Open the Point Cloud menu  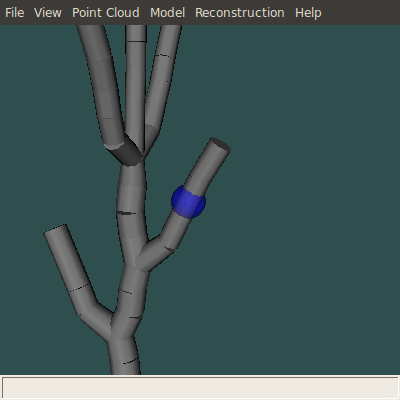(106, 13)
